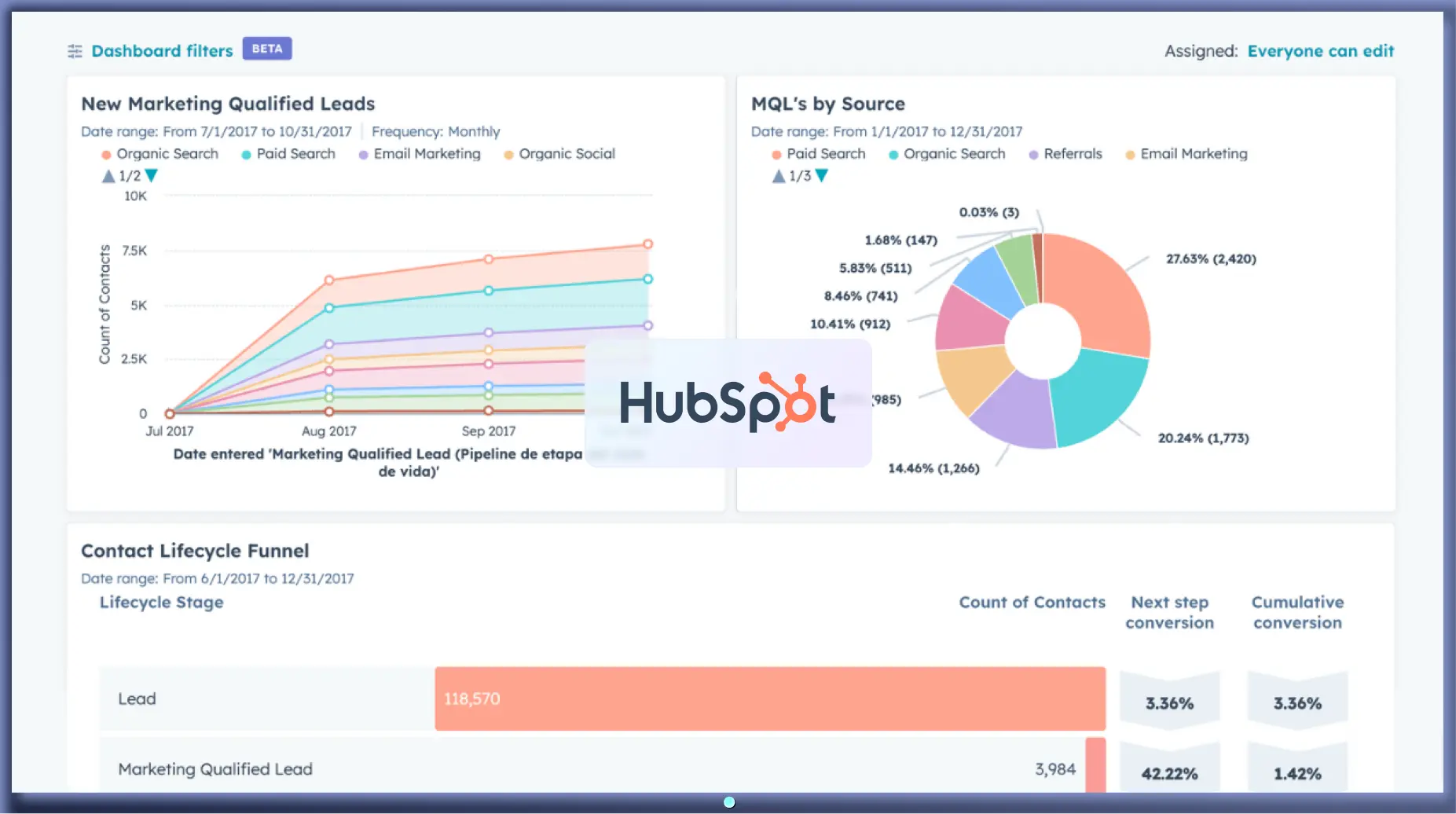Go to next legend page in Leads chart

click(x=152, y=176)
